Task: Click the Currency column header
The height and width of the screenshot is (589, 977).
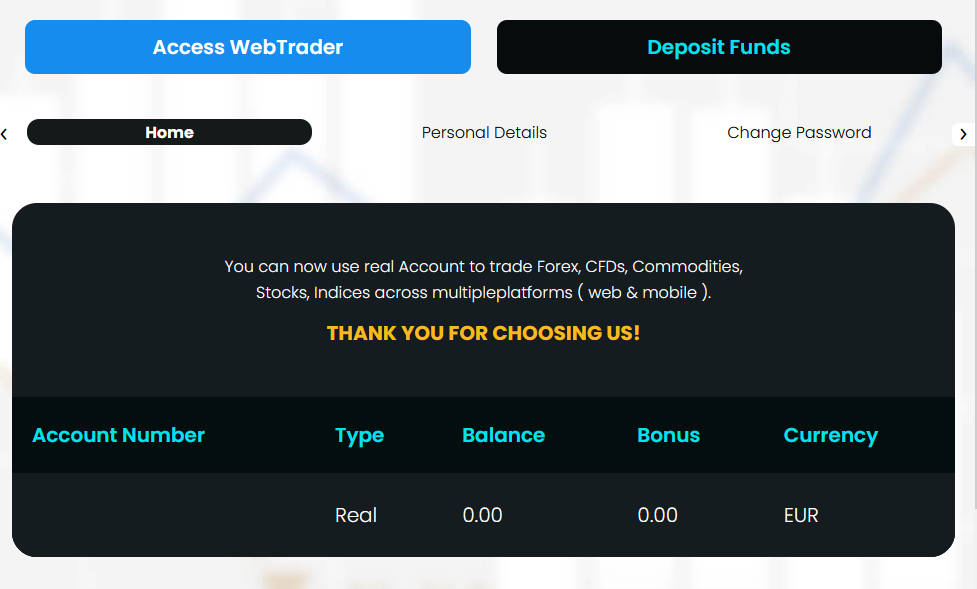Action: tap(830, 435)
